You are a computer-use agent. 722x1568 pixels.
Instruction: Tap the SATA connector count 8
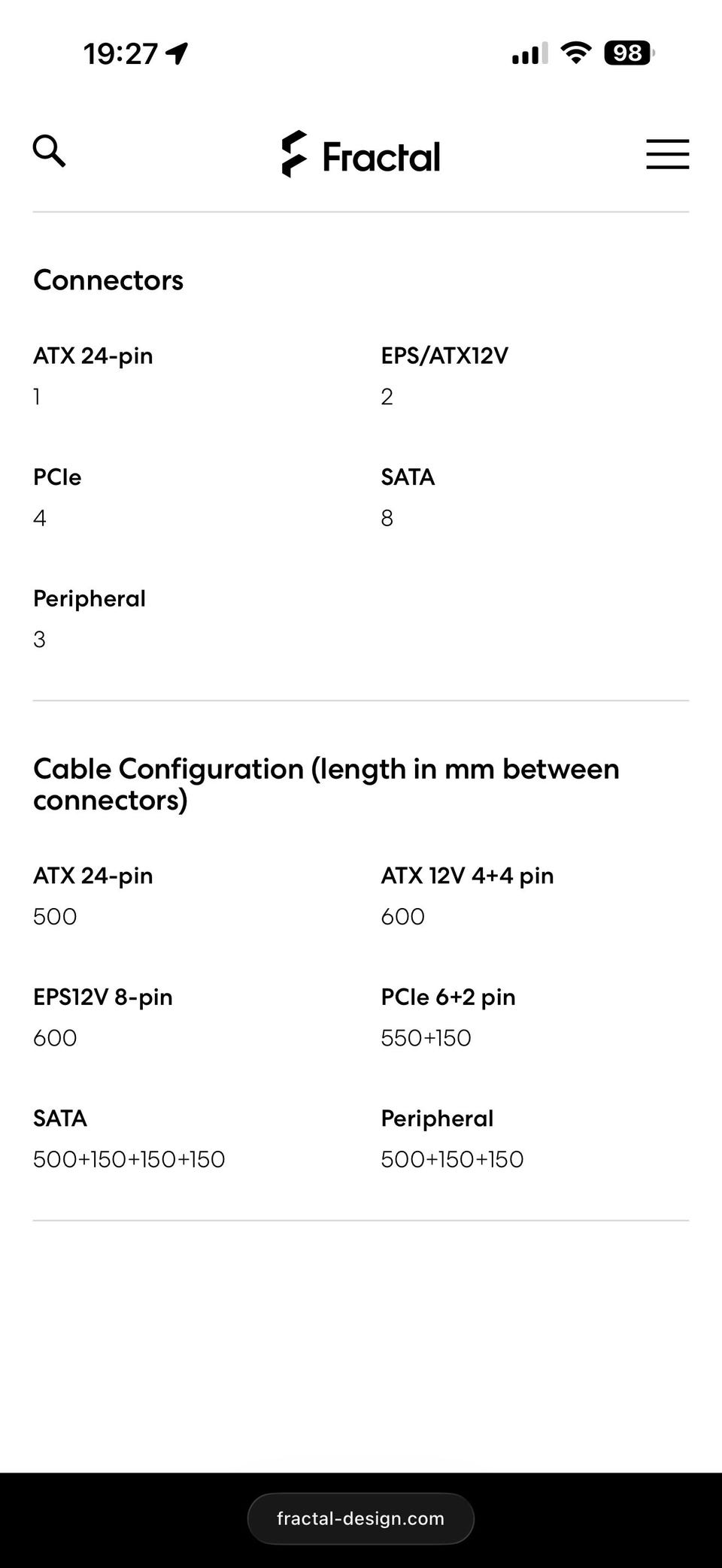pyautogui.click(x=387, y=518)
